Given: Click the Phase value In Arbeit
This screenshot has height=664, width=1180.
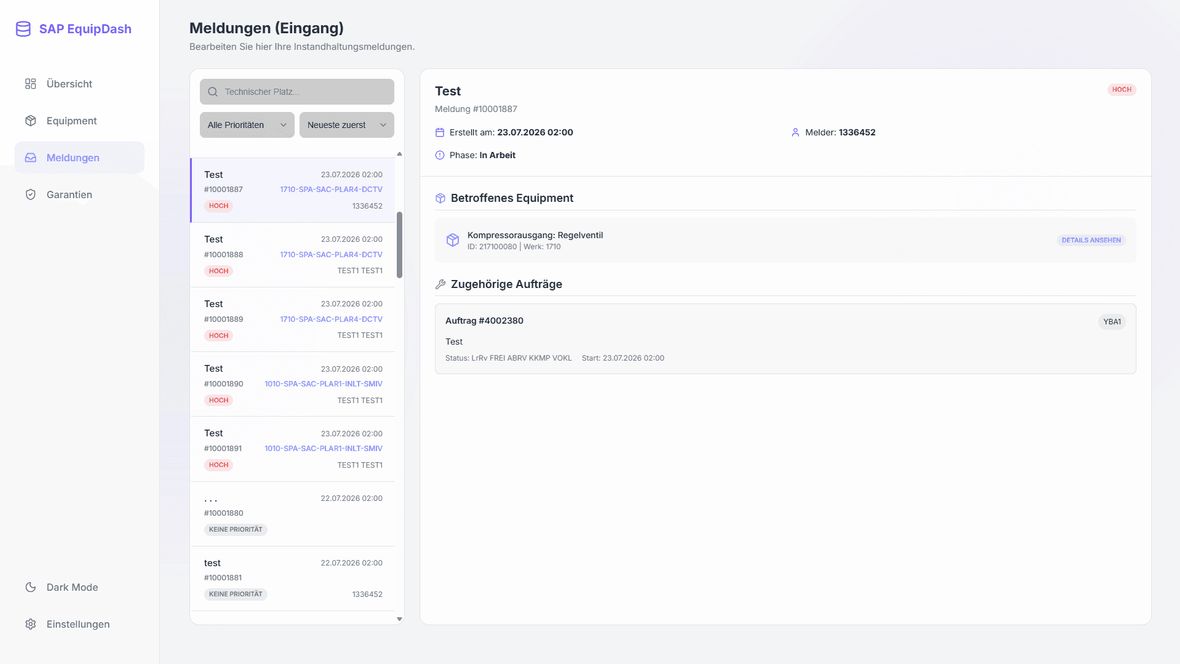Looking at the screenshot, I should coord(497,155).
